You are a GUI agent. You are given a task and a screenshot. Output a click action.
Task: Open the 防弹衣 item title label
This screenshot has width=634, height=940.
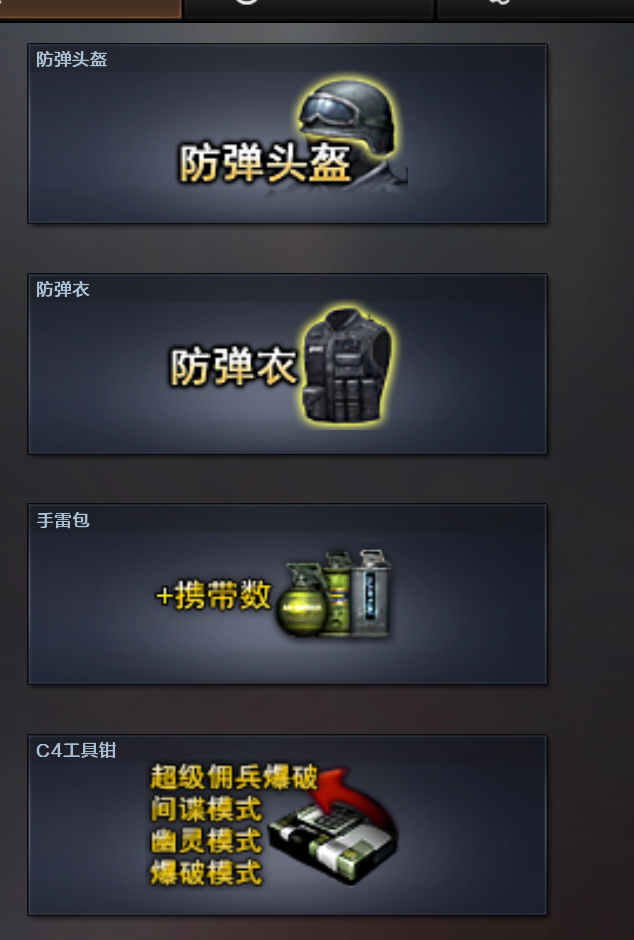[62, 290]
